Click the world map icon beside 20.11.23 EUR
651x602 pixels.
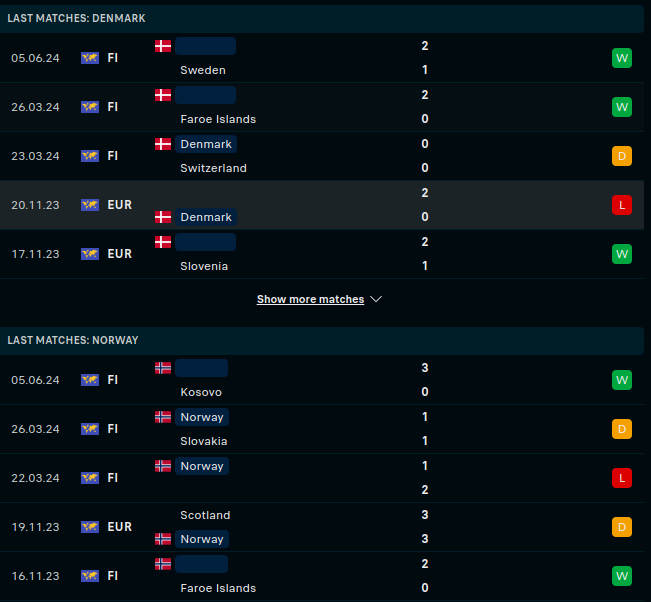tap(90, 205)
